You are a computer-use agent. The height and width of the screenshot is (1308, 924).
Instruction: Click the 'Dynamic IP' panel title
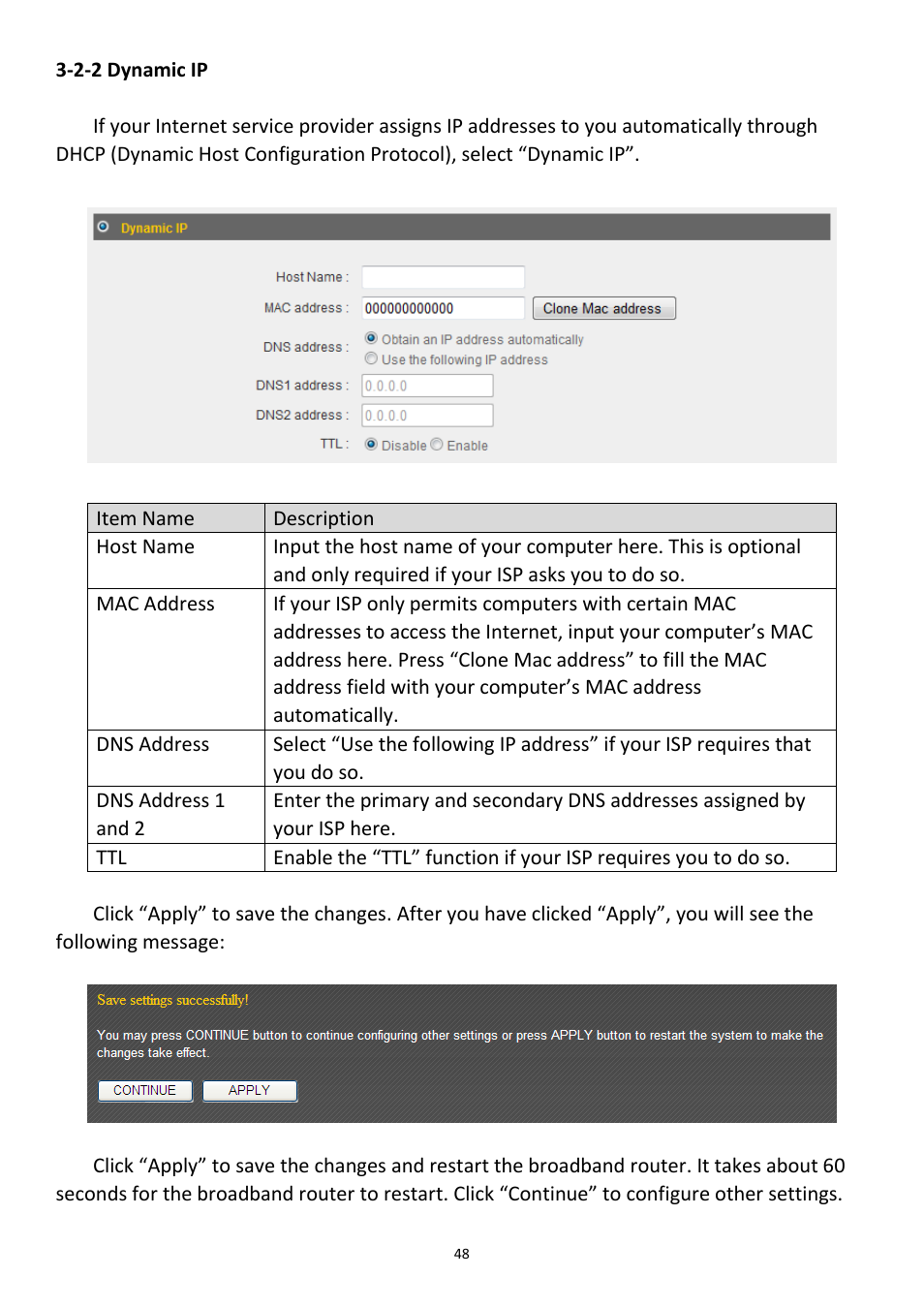tap(154, 228)
